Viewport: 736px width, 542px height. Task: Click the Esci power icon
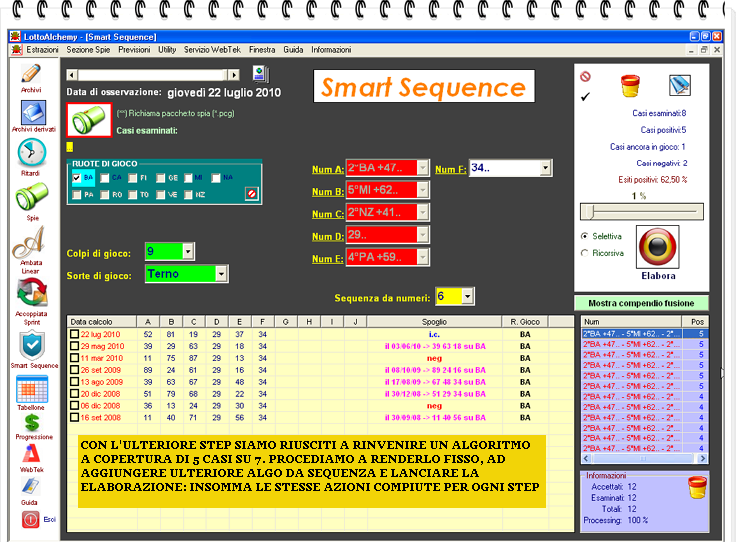pos(30,519)
